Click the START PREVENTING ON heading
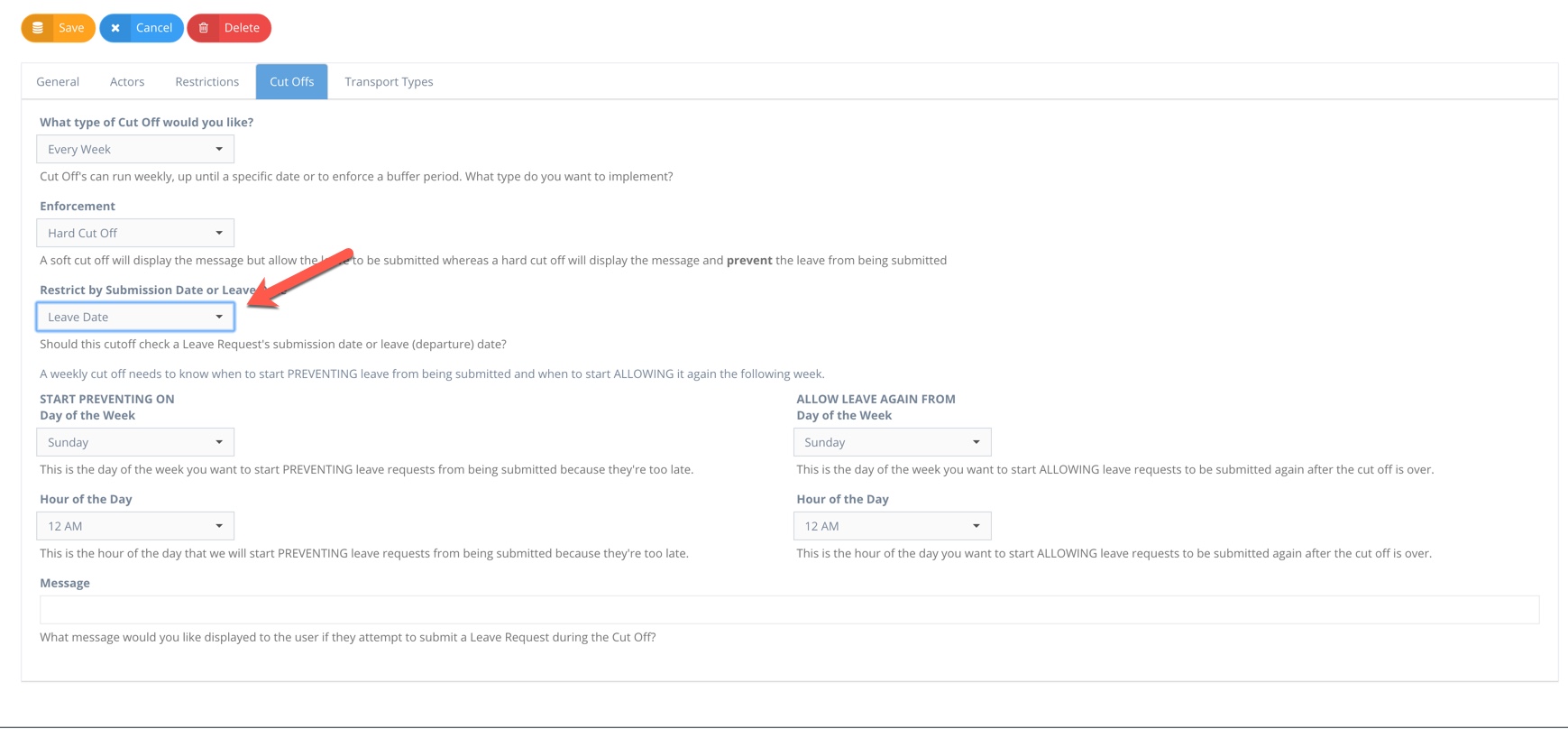 pos(107,399)
